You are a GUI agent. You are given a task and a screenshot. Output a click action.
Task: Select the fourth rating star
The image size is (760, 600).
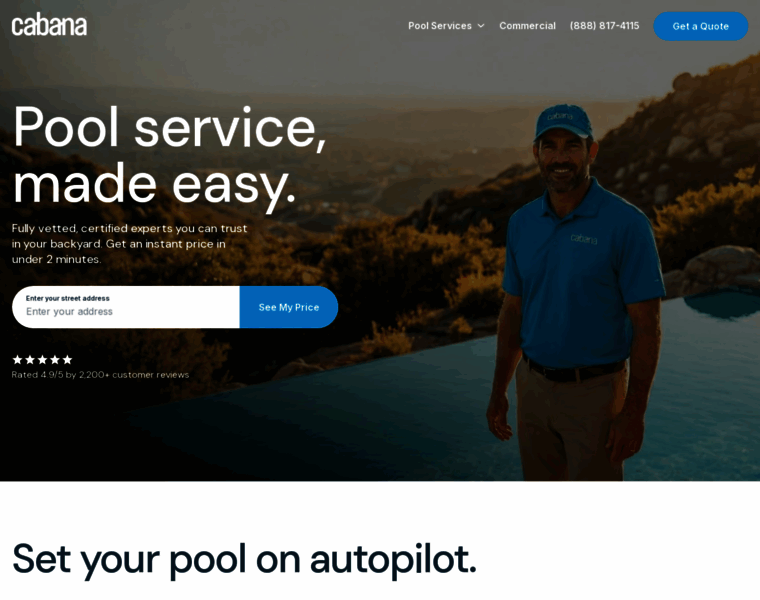coord(55,360)
